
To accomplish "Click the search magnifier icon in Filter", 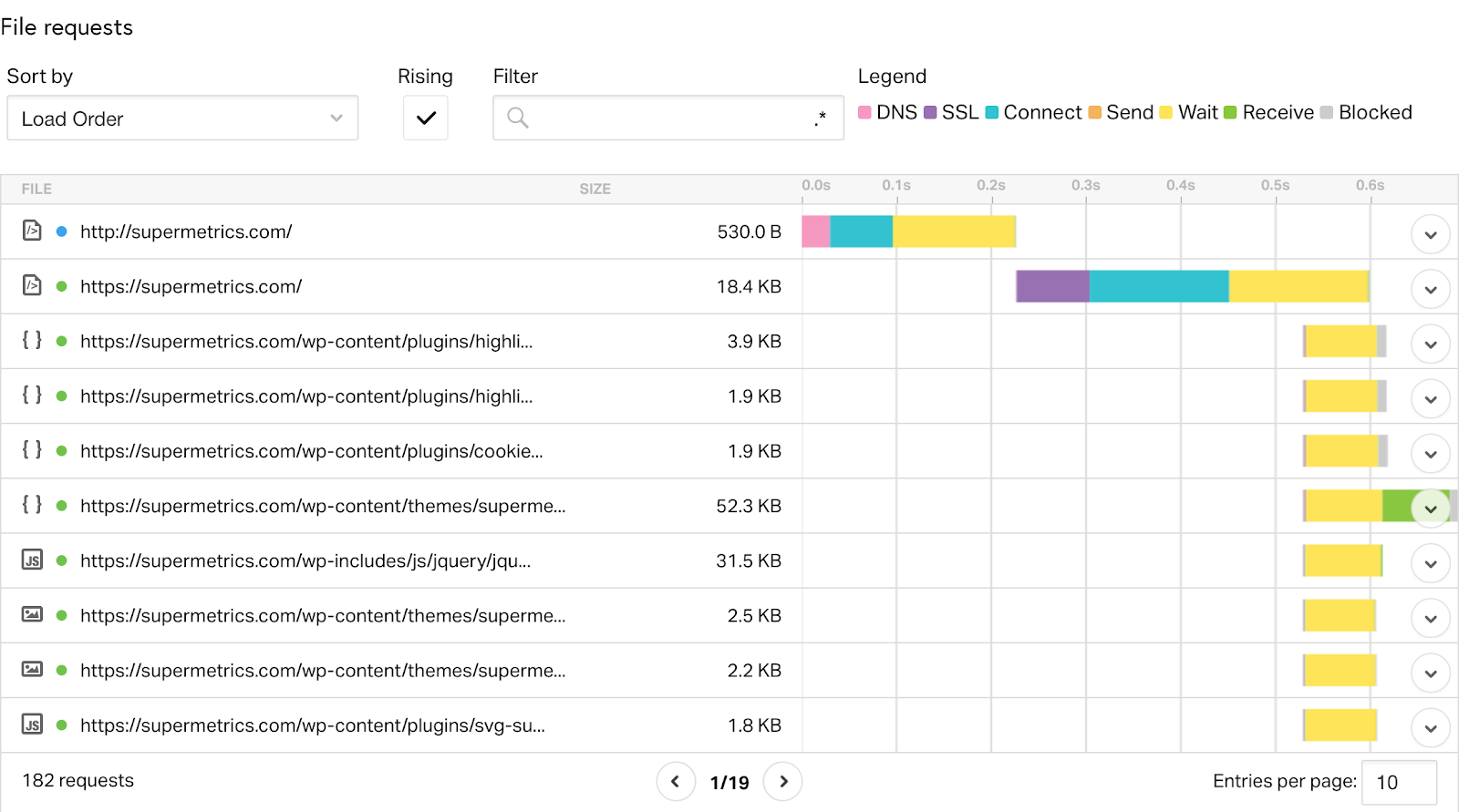I will 518,118.
